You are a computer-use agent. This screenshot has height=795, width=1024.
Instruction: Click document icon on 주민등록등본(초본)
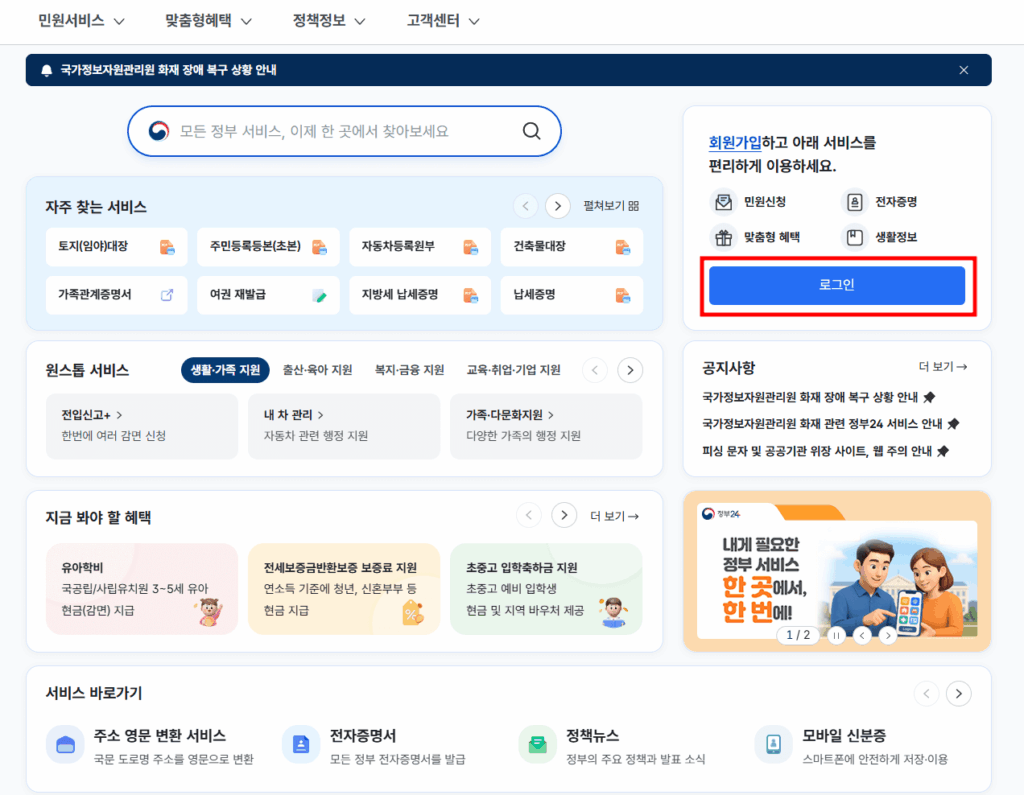[x=319, y=247]
